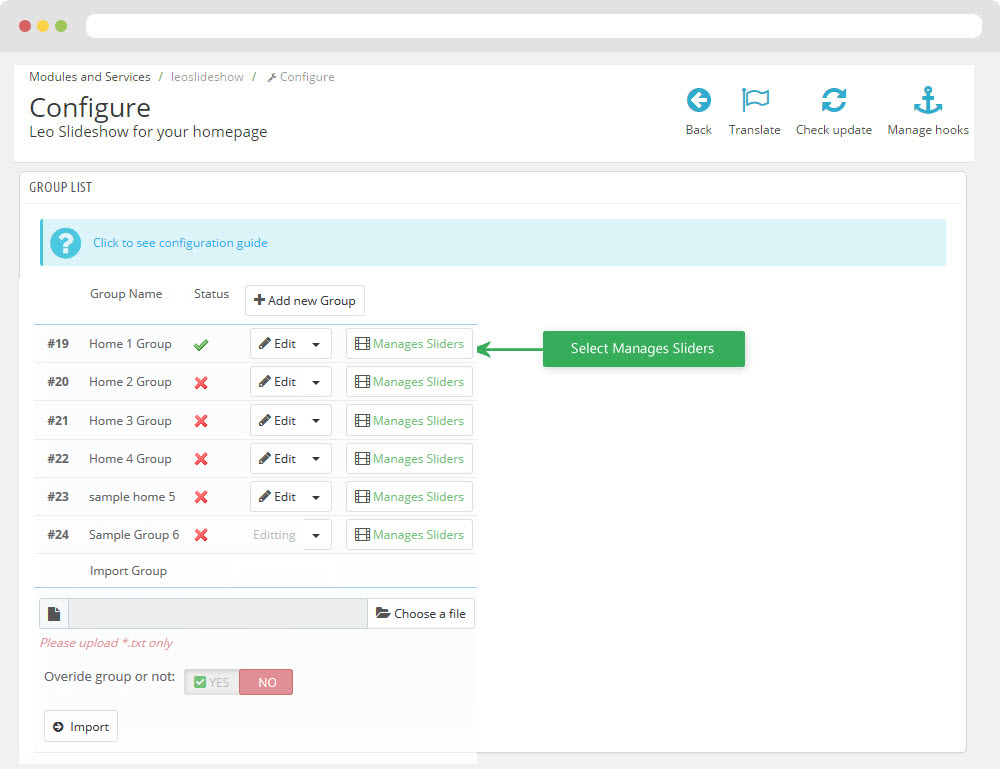1000x769 pixels.
Task: Click the file icon beside upload field
Action: pyautogui.click(x=54, y=614)
